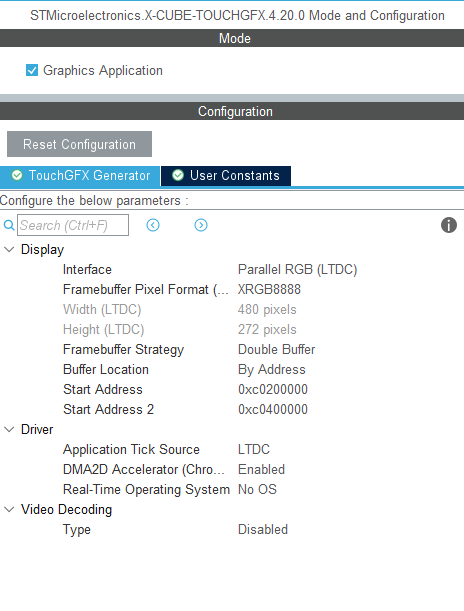Collapse the Display section

coord(9,250)
